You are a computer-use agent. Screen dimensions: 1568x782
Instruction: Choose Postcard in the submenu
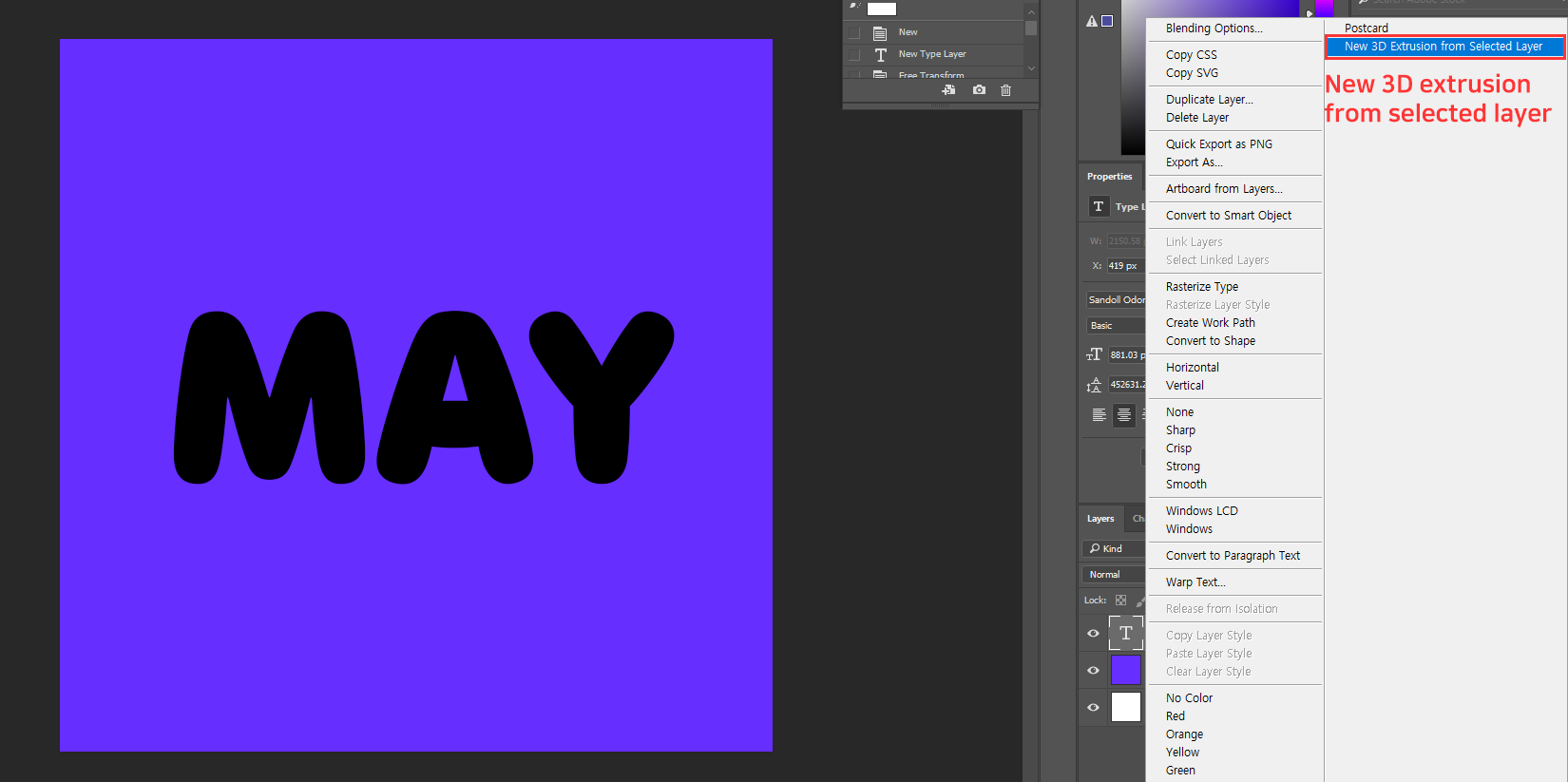(x=1367, y=29)
